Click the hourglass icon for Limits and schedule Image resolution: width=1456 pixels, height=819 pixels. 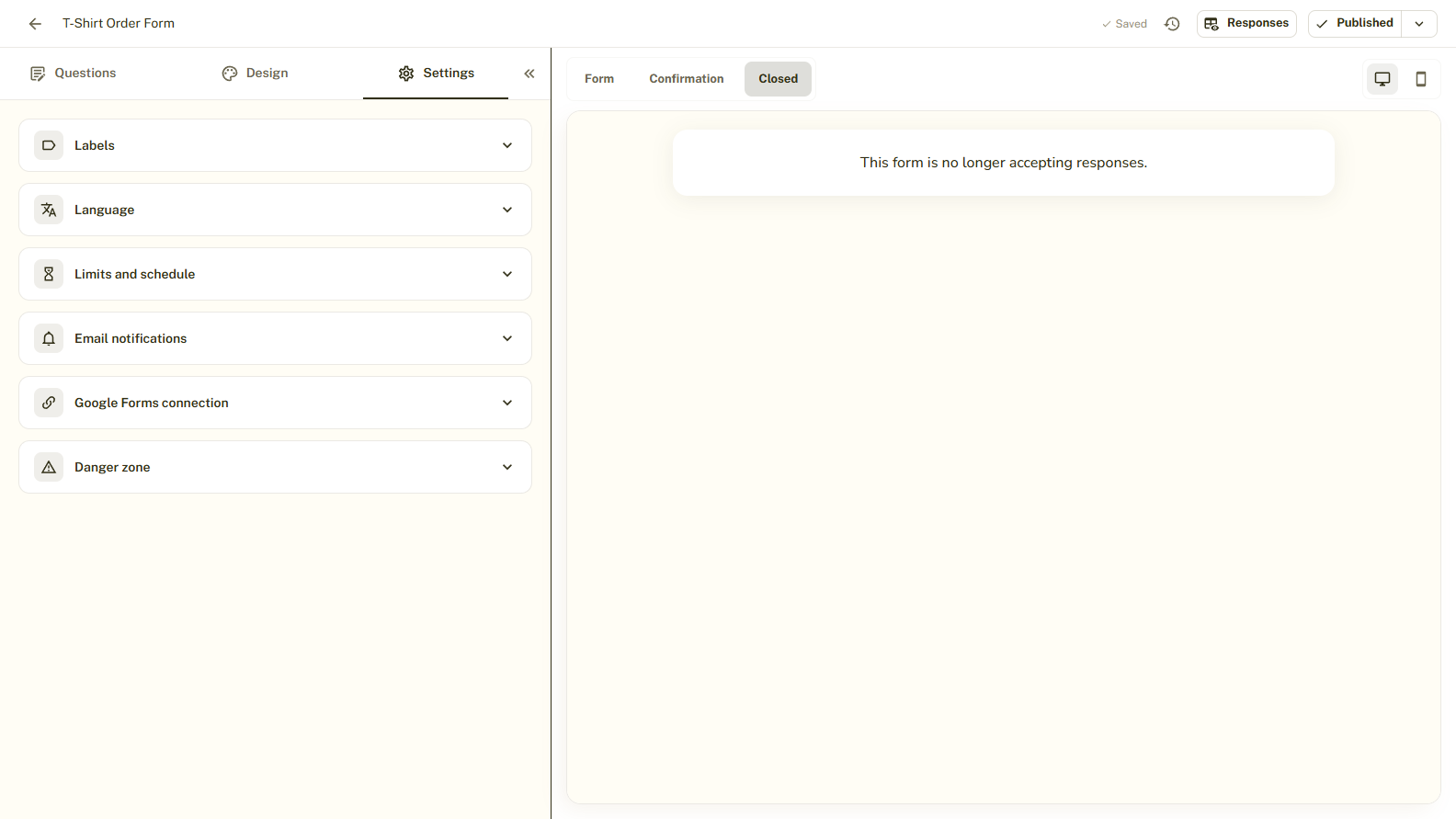49,274
